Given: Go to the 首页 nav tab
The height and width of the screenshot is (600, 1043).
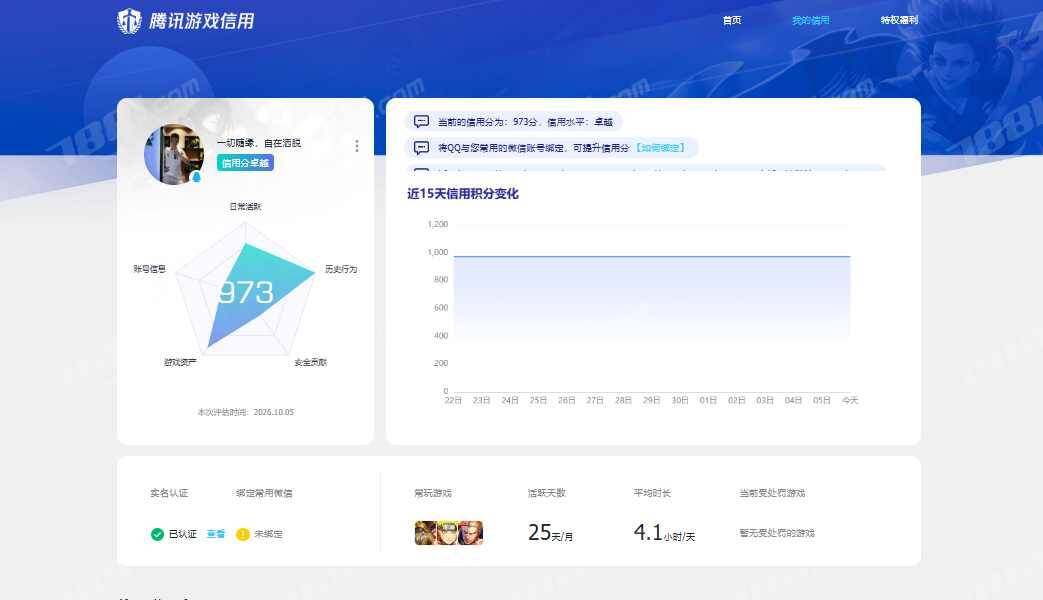Looking at the screenshot, I should (x=732, y=21).
